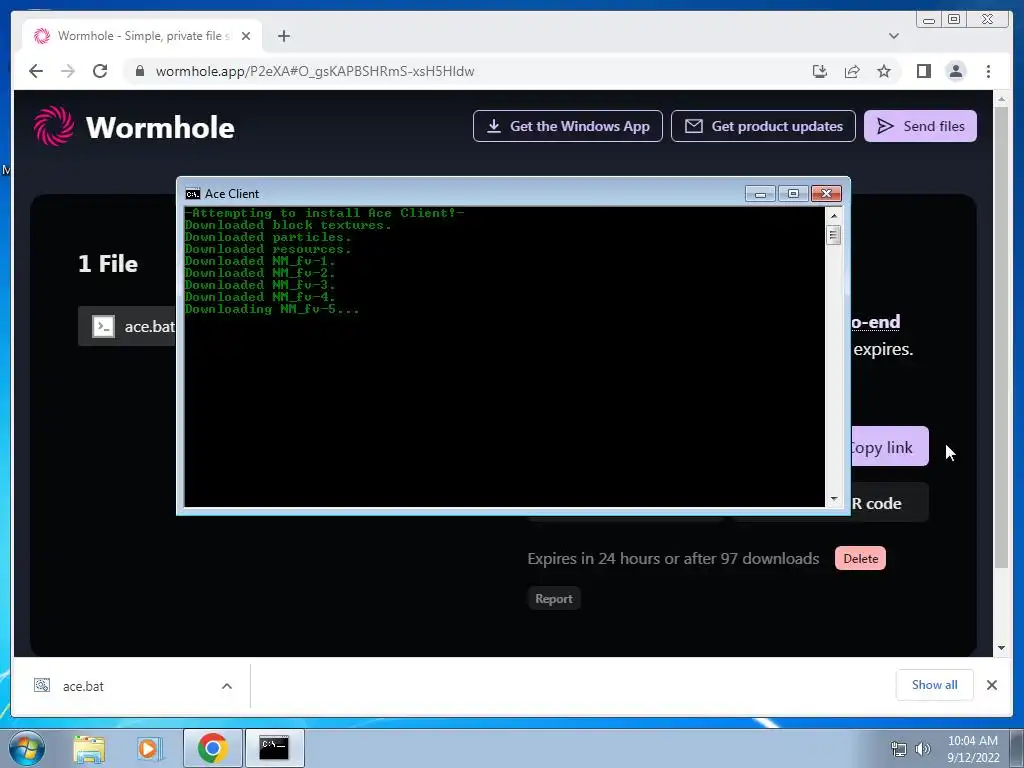Click the address bar URL
The height and width of the screenshot is (768, 1024).
315,71
